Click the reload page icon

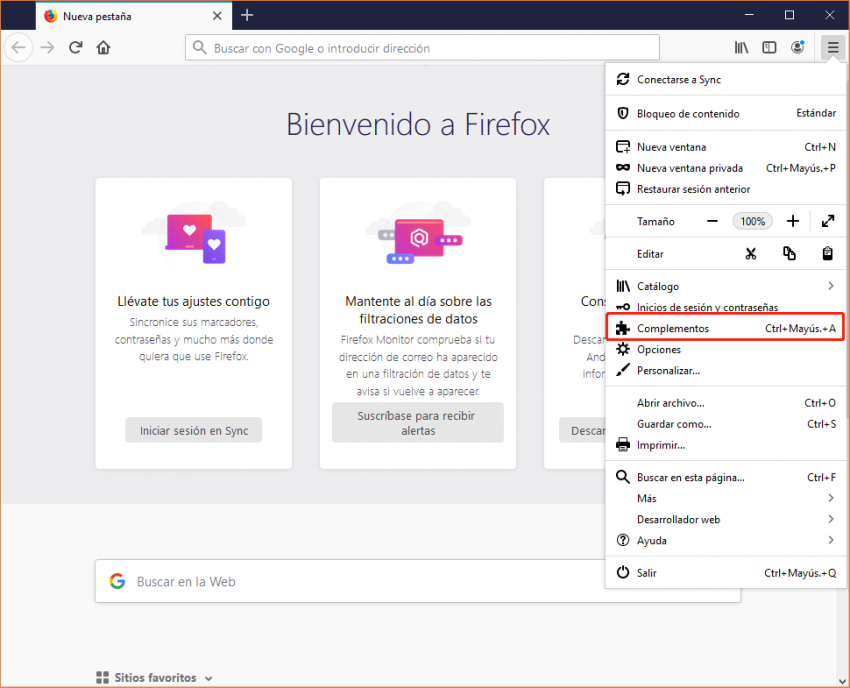[x=75, y=47]
